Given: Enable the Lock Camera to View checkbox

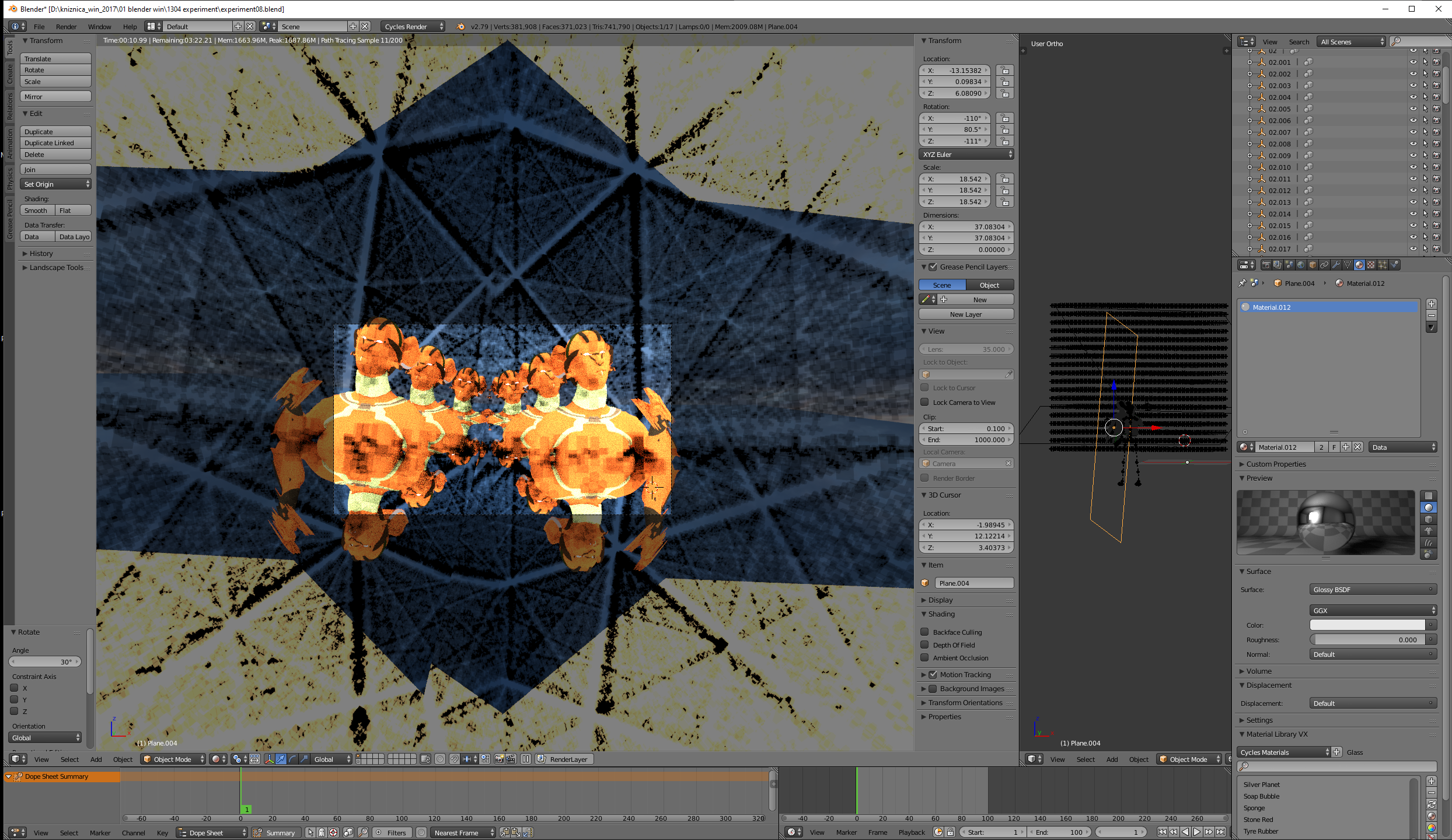Looking at the screenshot, I should coord(925,402).
